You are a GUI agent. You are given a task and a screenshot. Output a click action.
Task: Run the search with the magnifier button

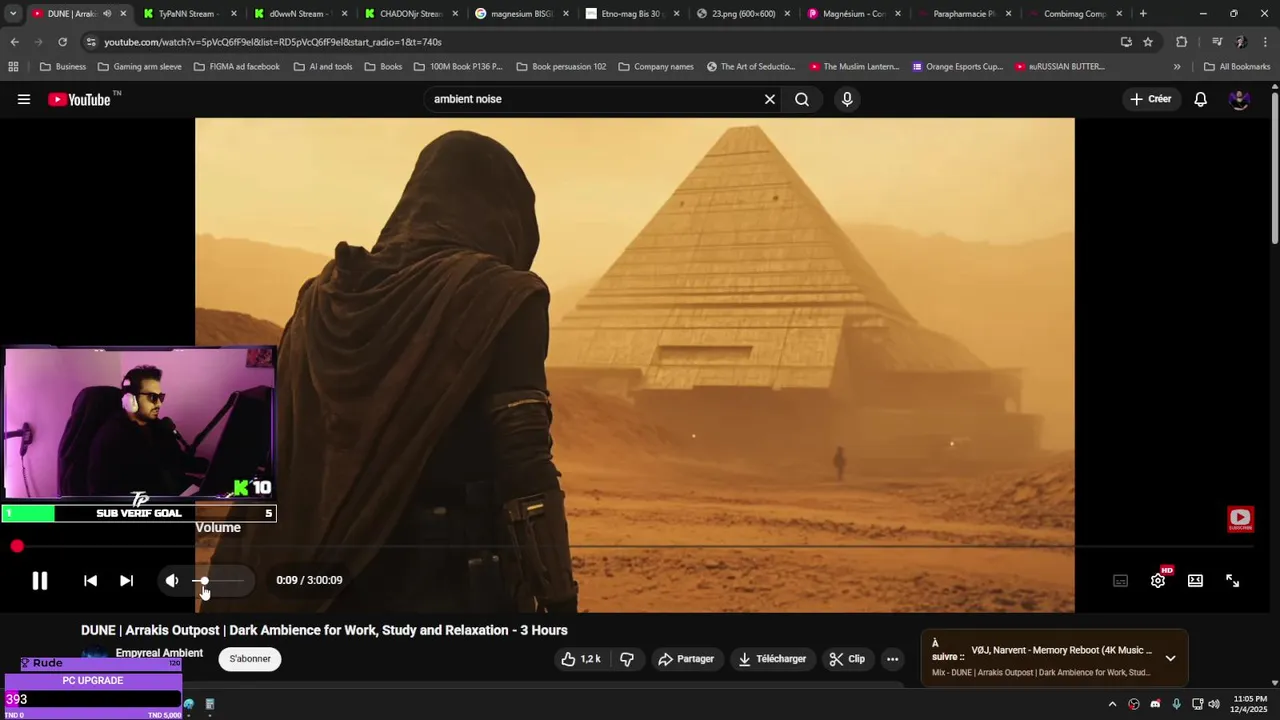[802, 99]
